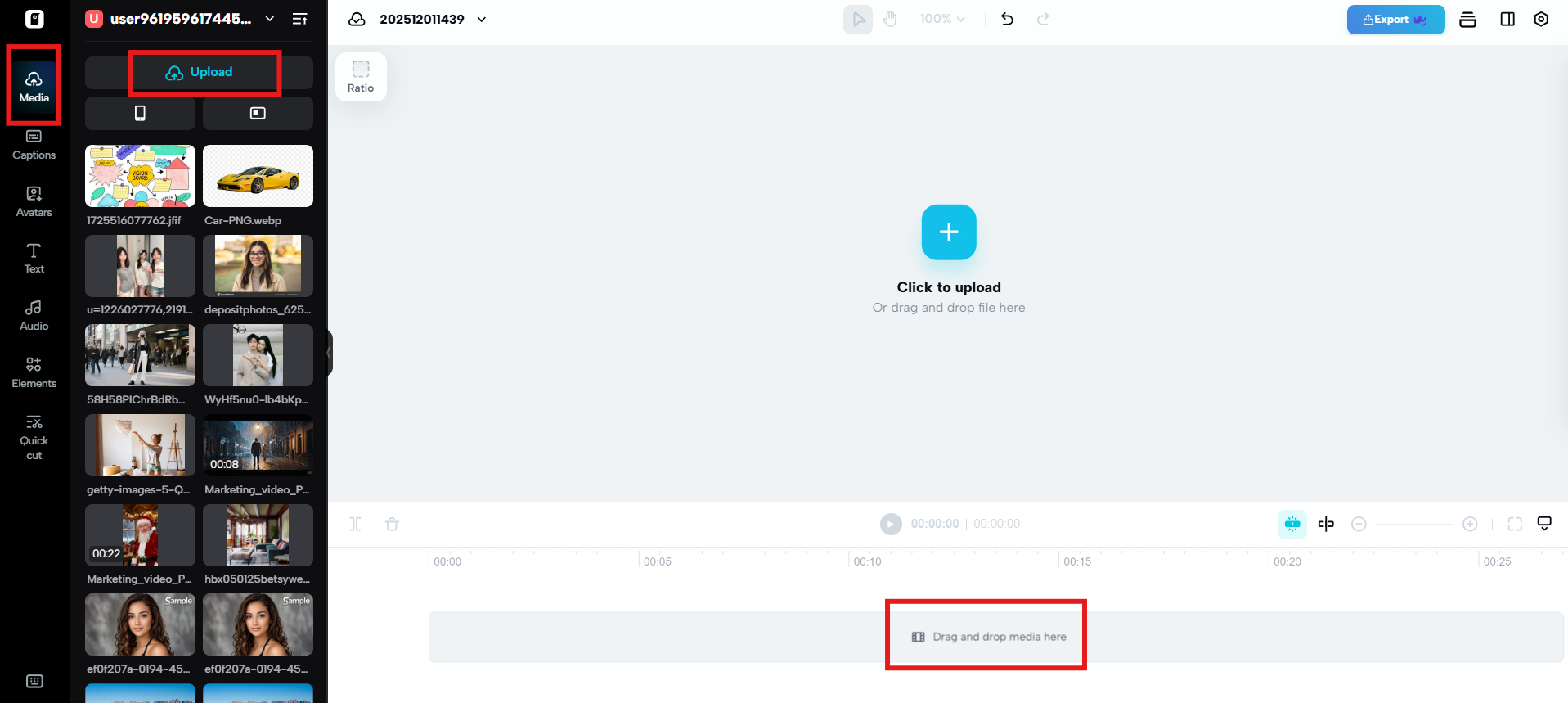Toggle fullscreen timeline view icon

1514,524
